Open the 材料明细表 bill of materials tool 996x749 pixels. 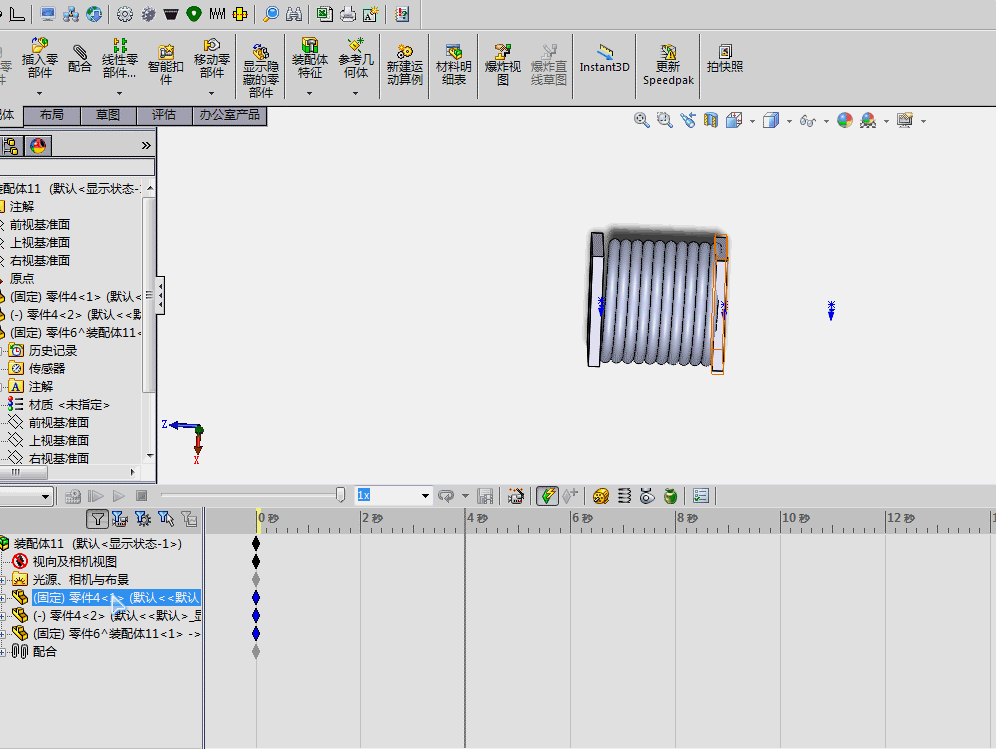coord(454,65)
